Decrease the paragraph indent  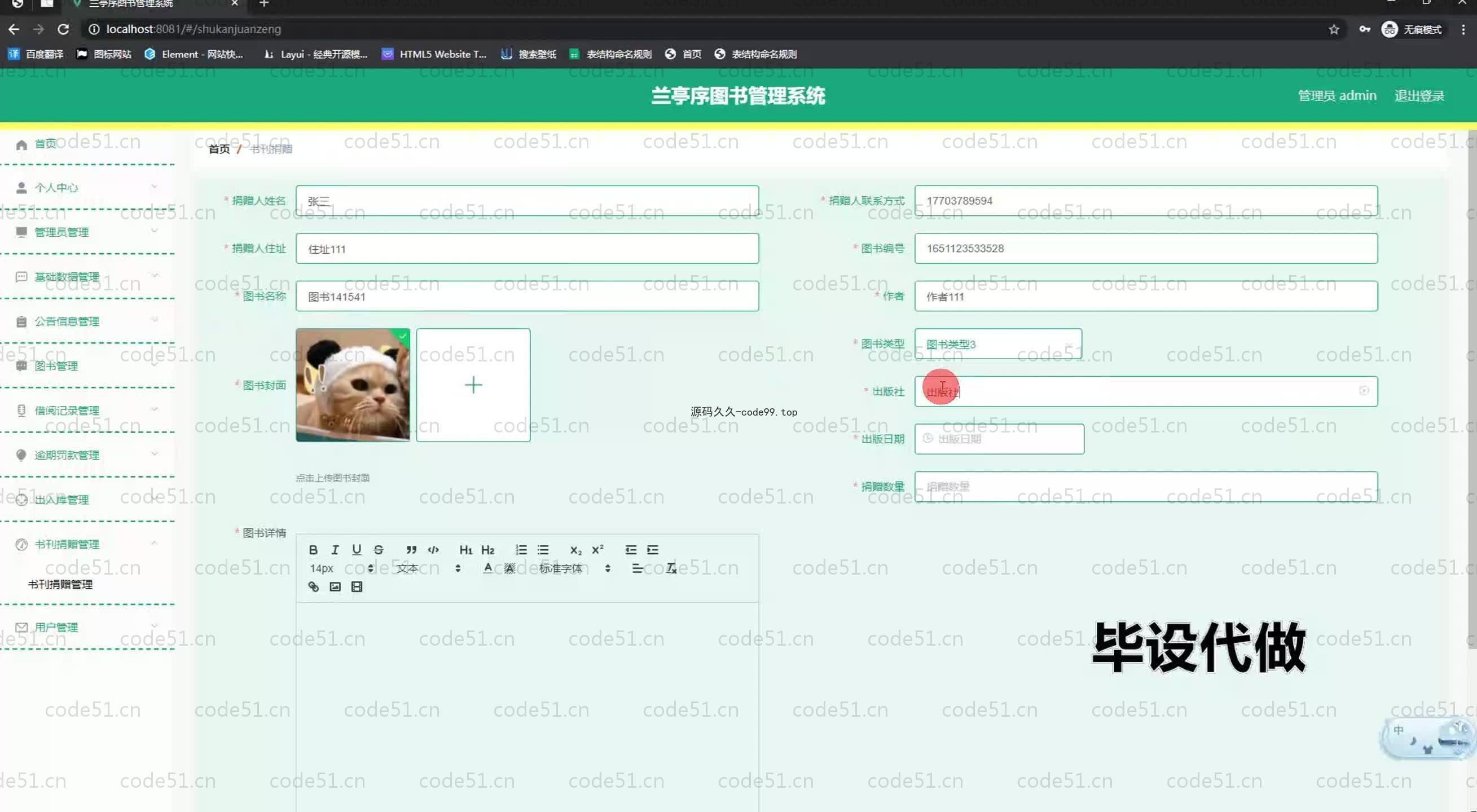pyautogui.click(x=631, y=550)
